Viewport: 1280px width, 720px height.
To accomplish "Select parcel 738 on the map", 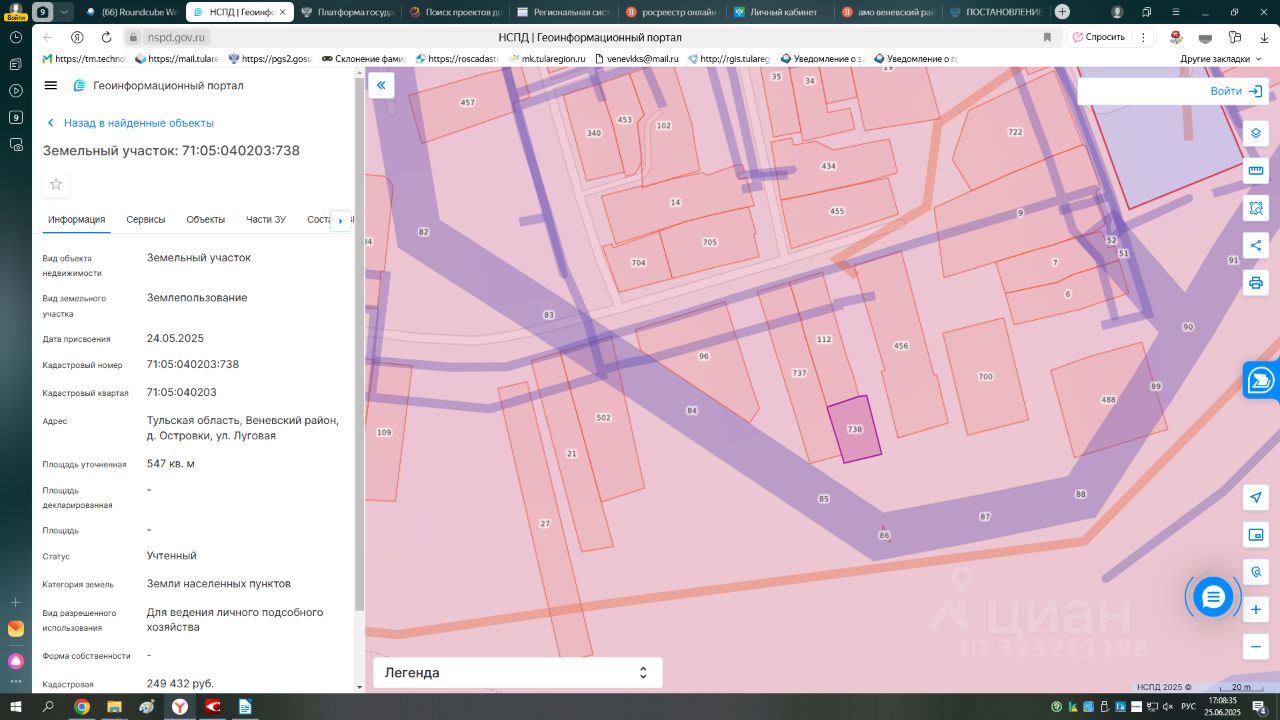I will click(x=855, y=429).
